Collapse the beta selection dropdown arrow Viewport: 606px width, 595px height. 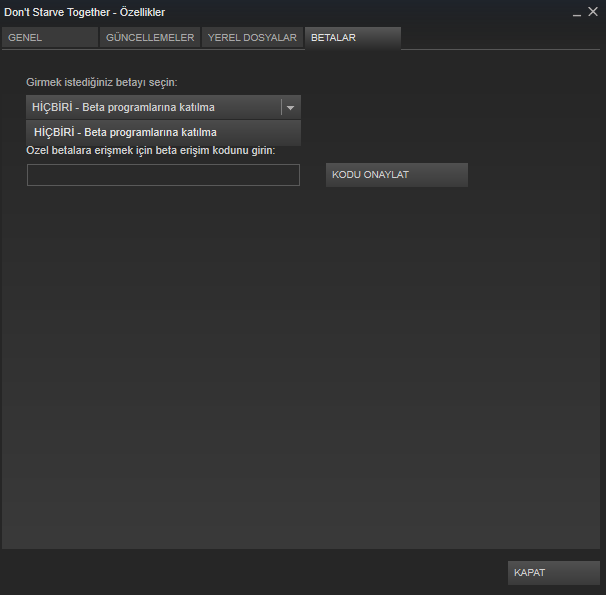291,107
